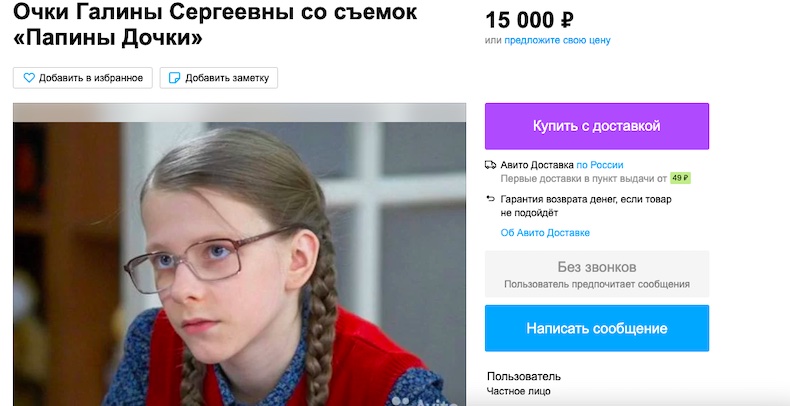The width and height of the screenshot is (790, 406).
Task: Click the note icon beside Добавить заметку
Action: [174, 78]
